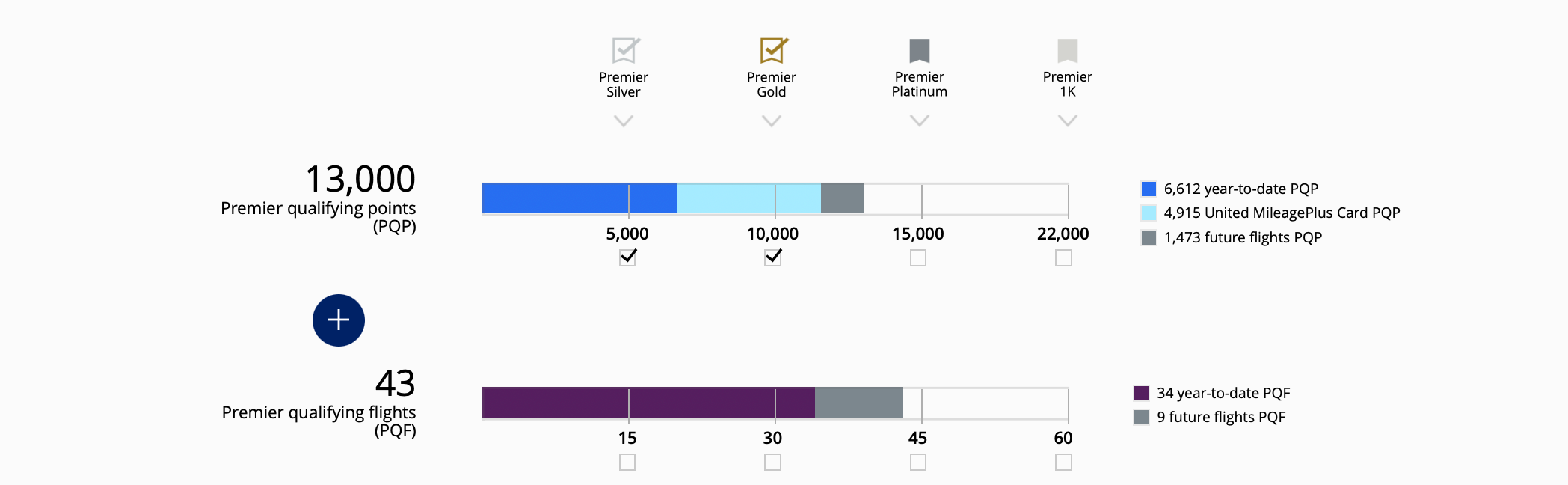Expand the chevron under Premier Platinum
The width and height of the screenshot is (1568, 485).
click(x=919, y=121)
